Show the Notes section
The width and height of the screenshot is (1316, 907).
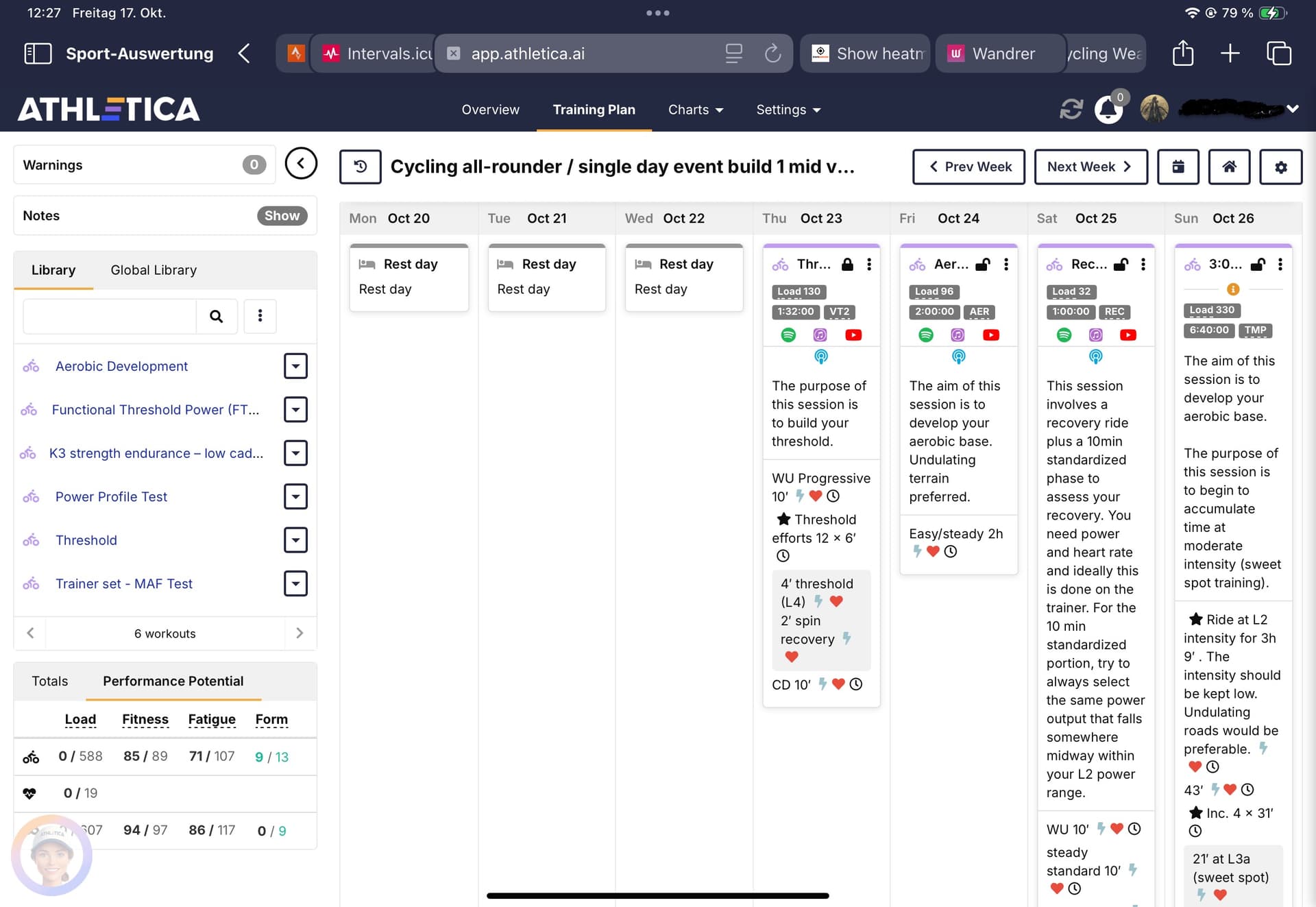pyautogui.click(x=282, y=215)
